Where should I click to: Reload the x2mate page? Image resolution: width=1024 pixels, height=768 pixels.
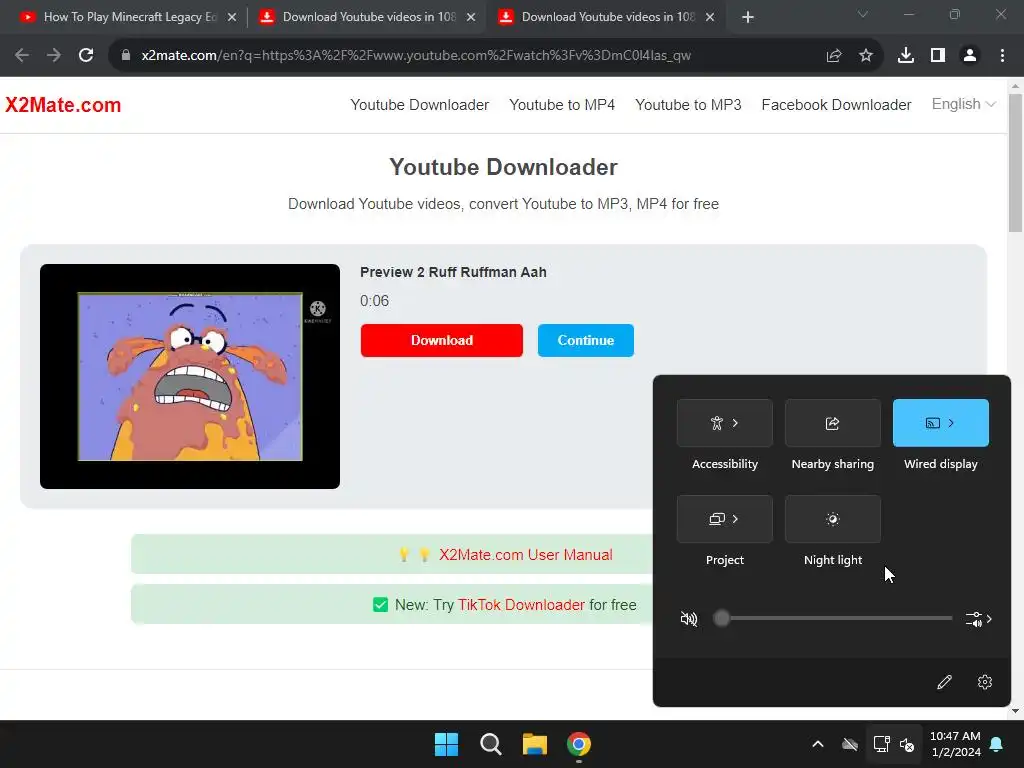86,56
